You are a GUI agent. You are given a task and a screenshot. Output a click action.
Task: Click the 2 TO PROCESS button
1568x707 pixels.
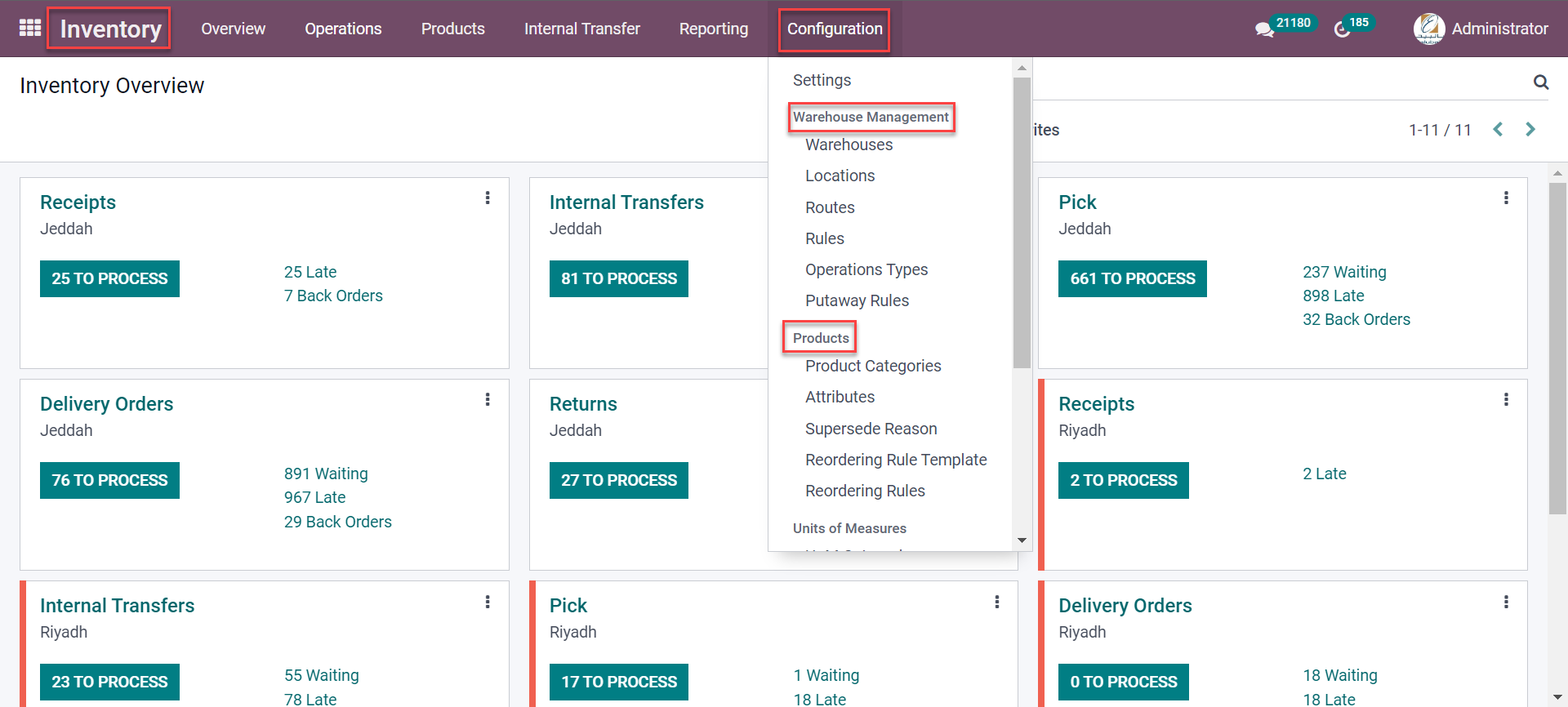pos(1124,480)
